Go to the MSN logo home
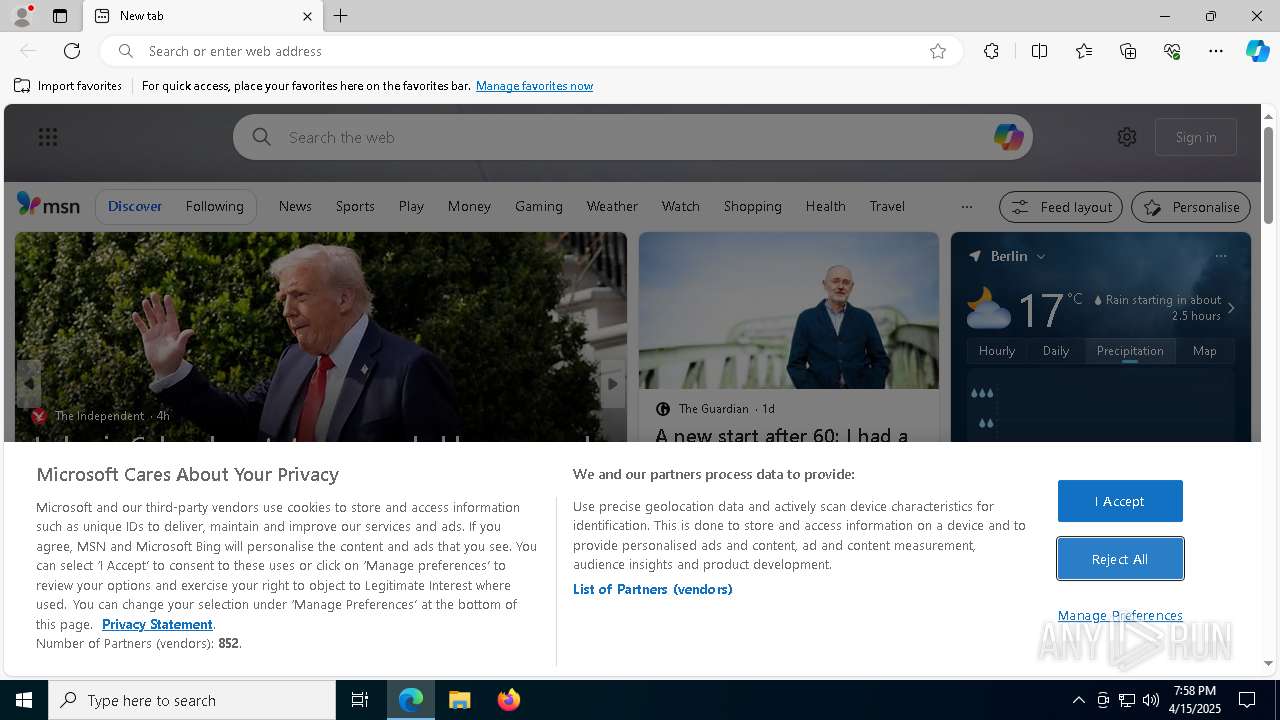Screen dimensions: 1280x720 pyautogui.click(x=48, y=205)
